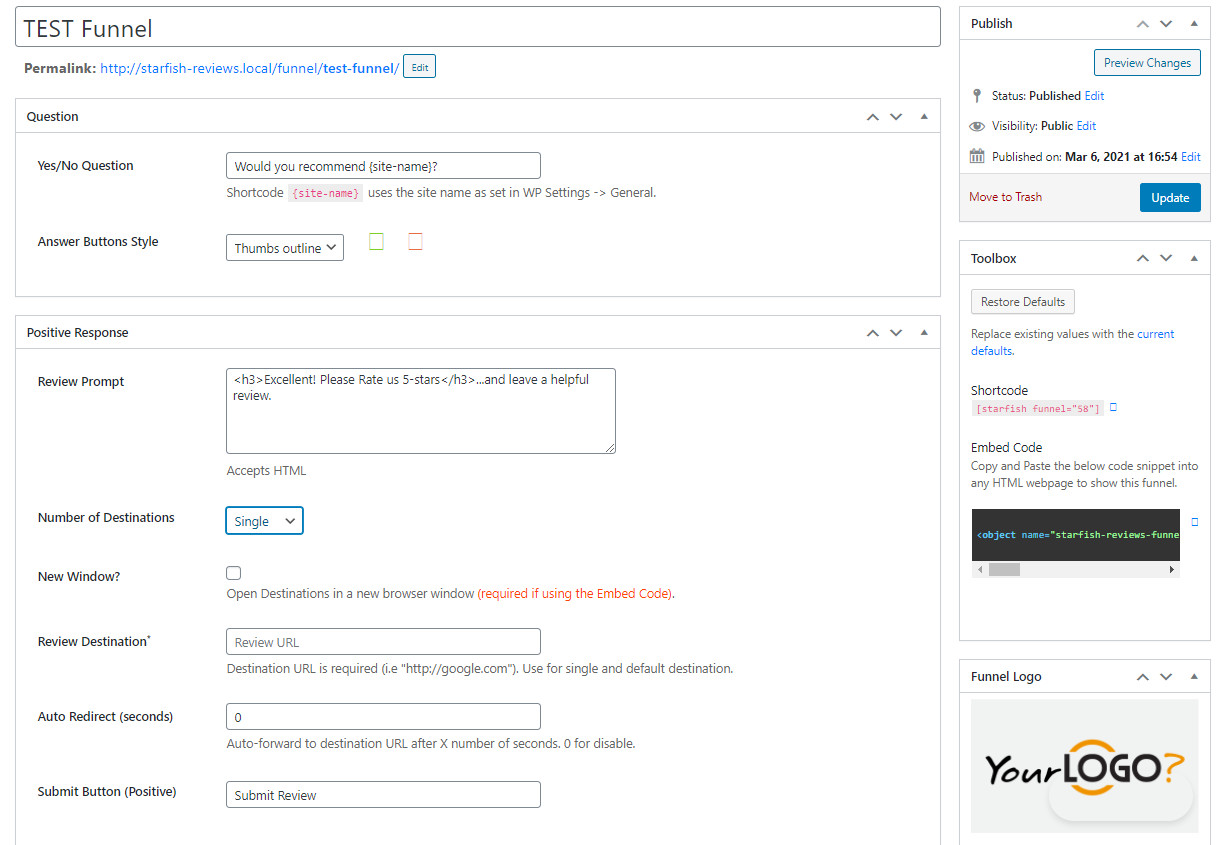Image resolution: width=1218 pixels, height=845 pixels.
Task: Collapse the Publish panel
Action: [1194, 22]
